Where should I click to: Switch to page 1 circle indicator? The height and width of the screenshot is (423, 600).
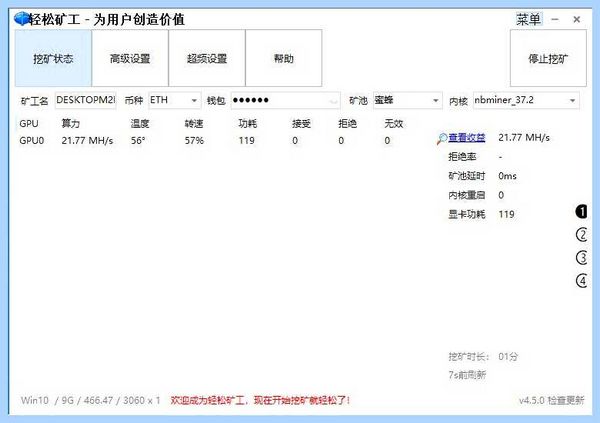(x=581, y=212)
